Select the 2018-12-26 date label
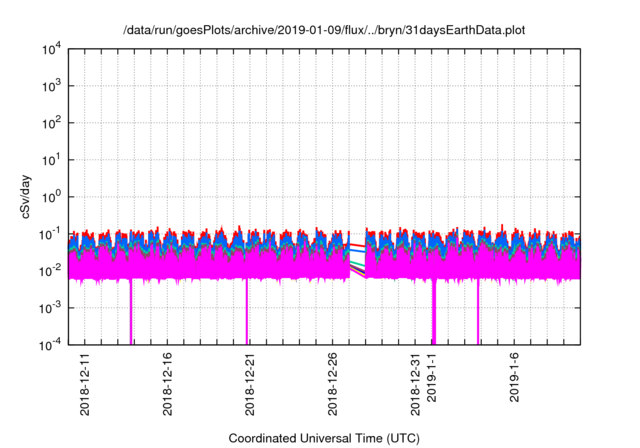Viewport: 640px width, 448px height. (x=333, y=384)
